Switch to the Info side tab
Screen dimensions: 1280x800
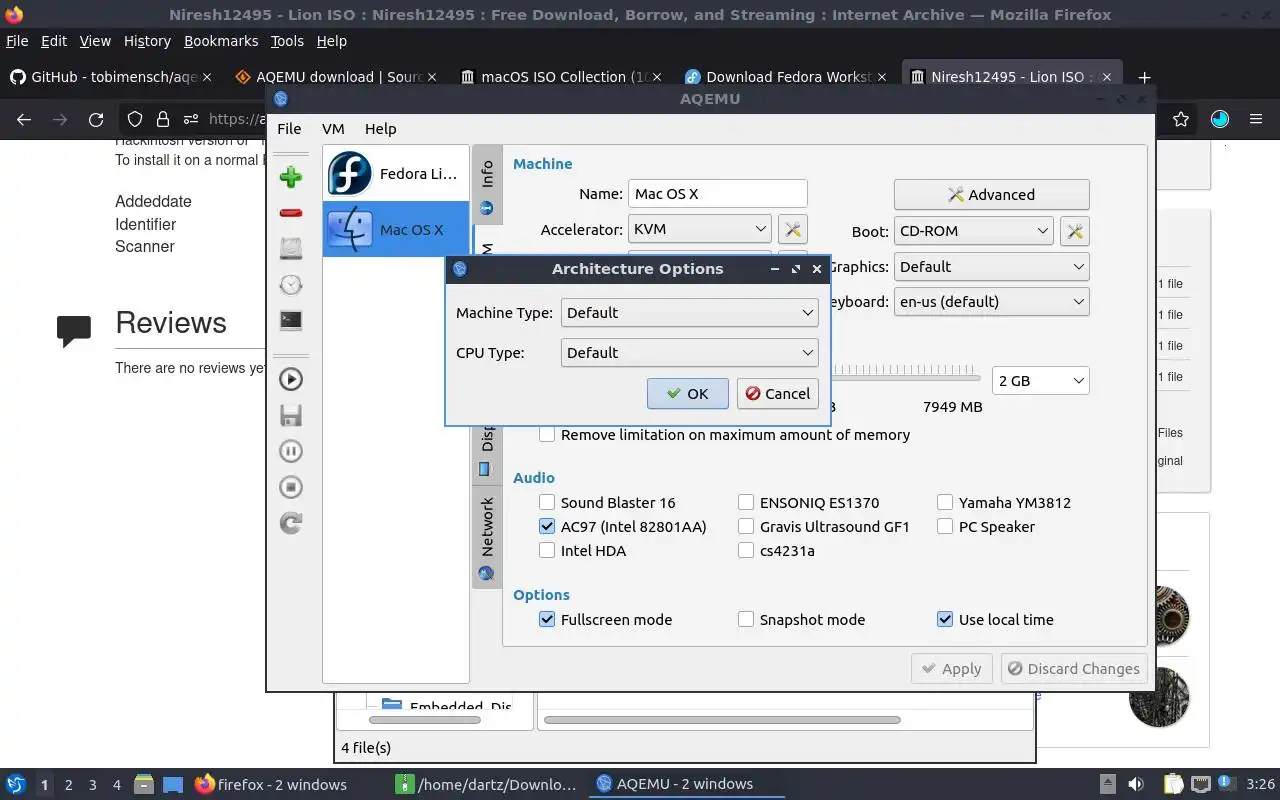pos(487,186)
